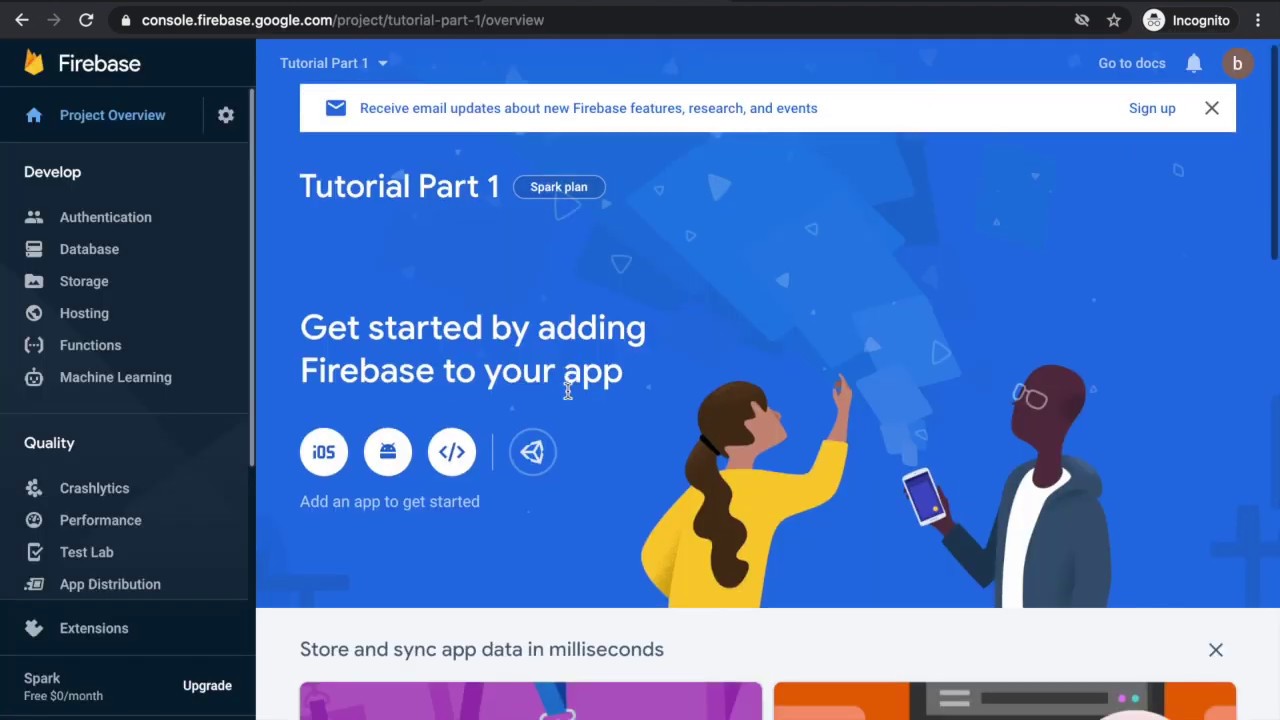Open user account avatar
This screenshot has width=1280, height=720.
(x=1237, y=63)
